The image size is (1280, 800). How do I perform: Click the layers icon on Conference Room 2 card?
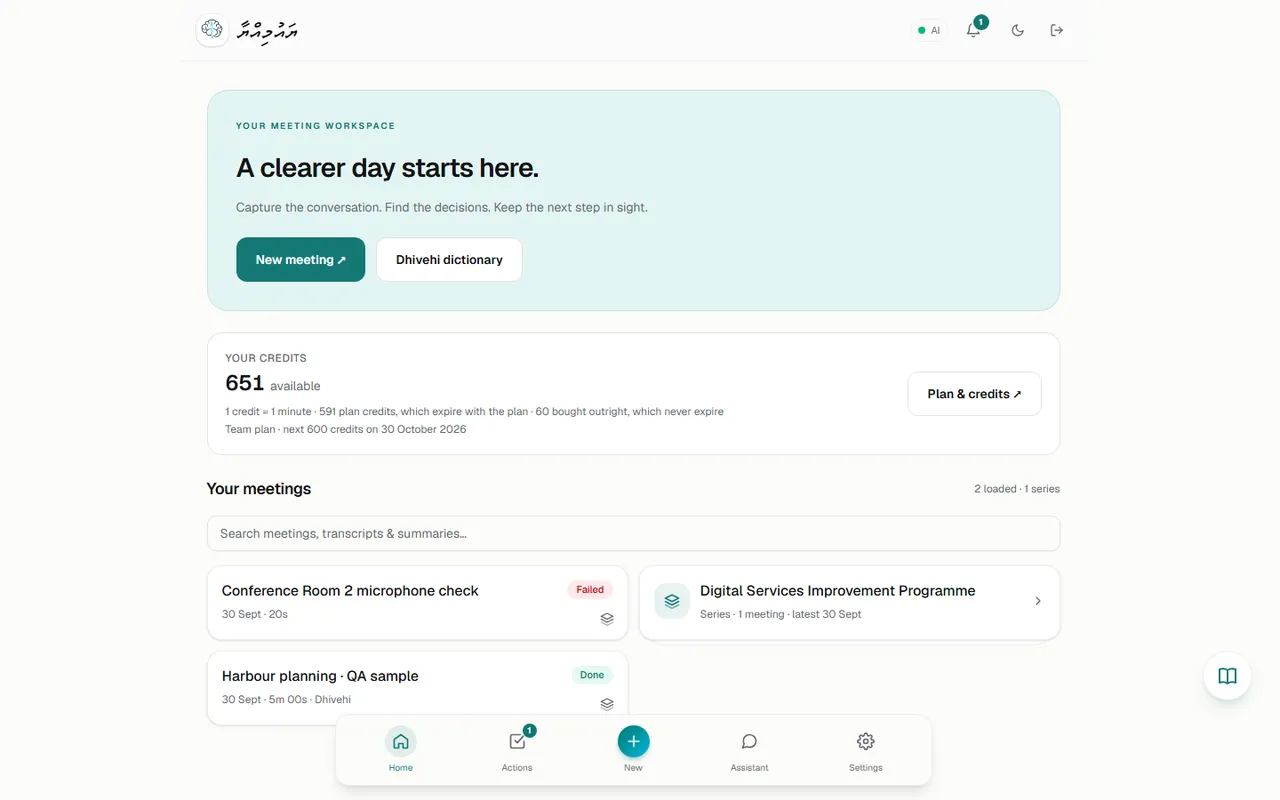point(607,618)
